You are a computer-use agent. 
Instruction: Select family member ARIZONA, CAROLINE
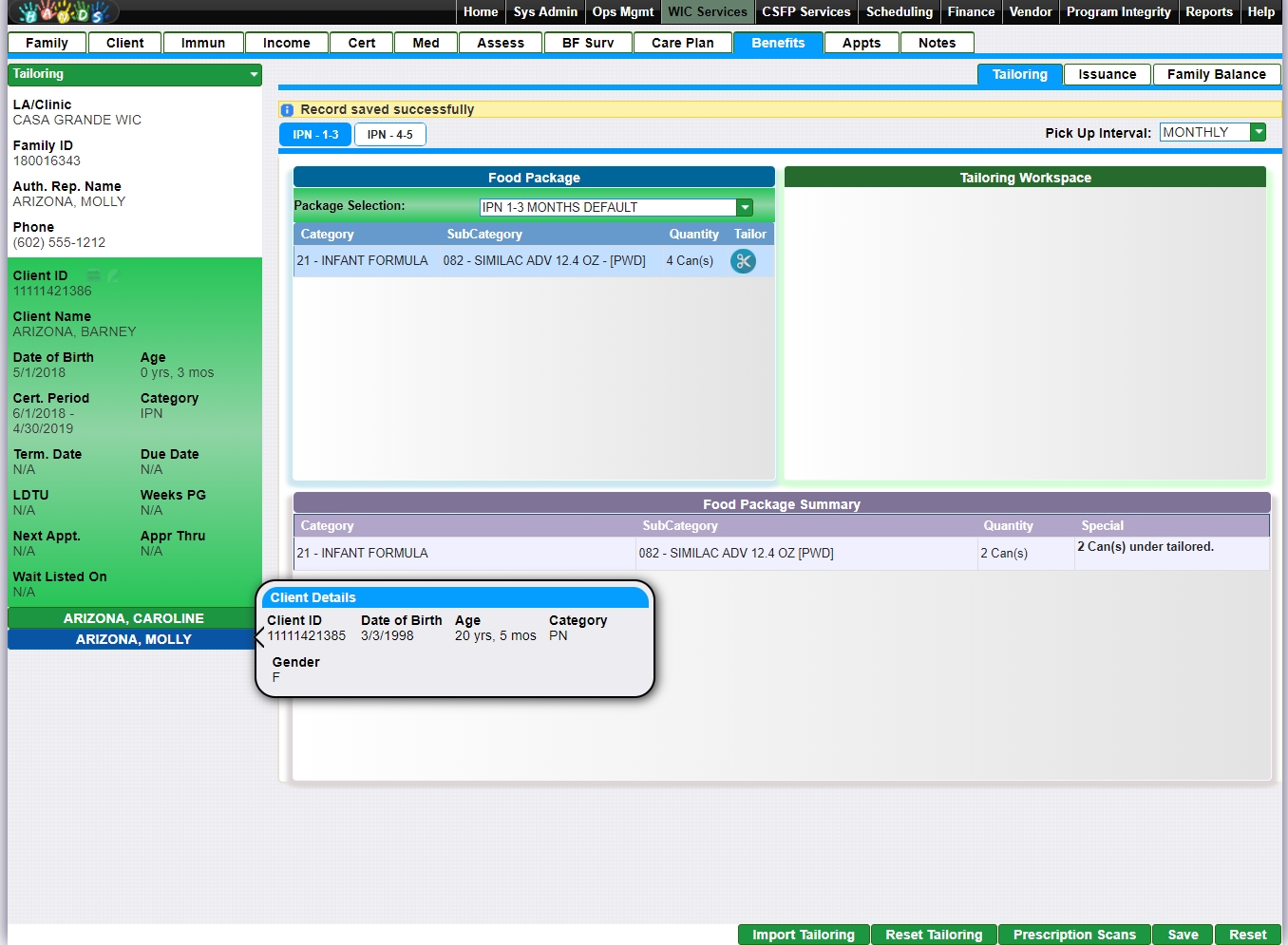click(134, 618)
